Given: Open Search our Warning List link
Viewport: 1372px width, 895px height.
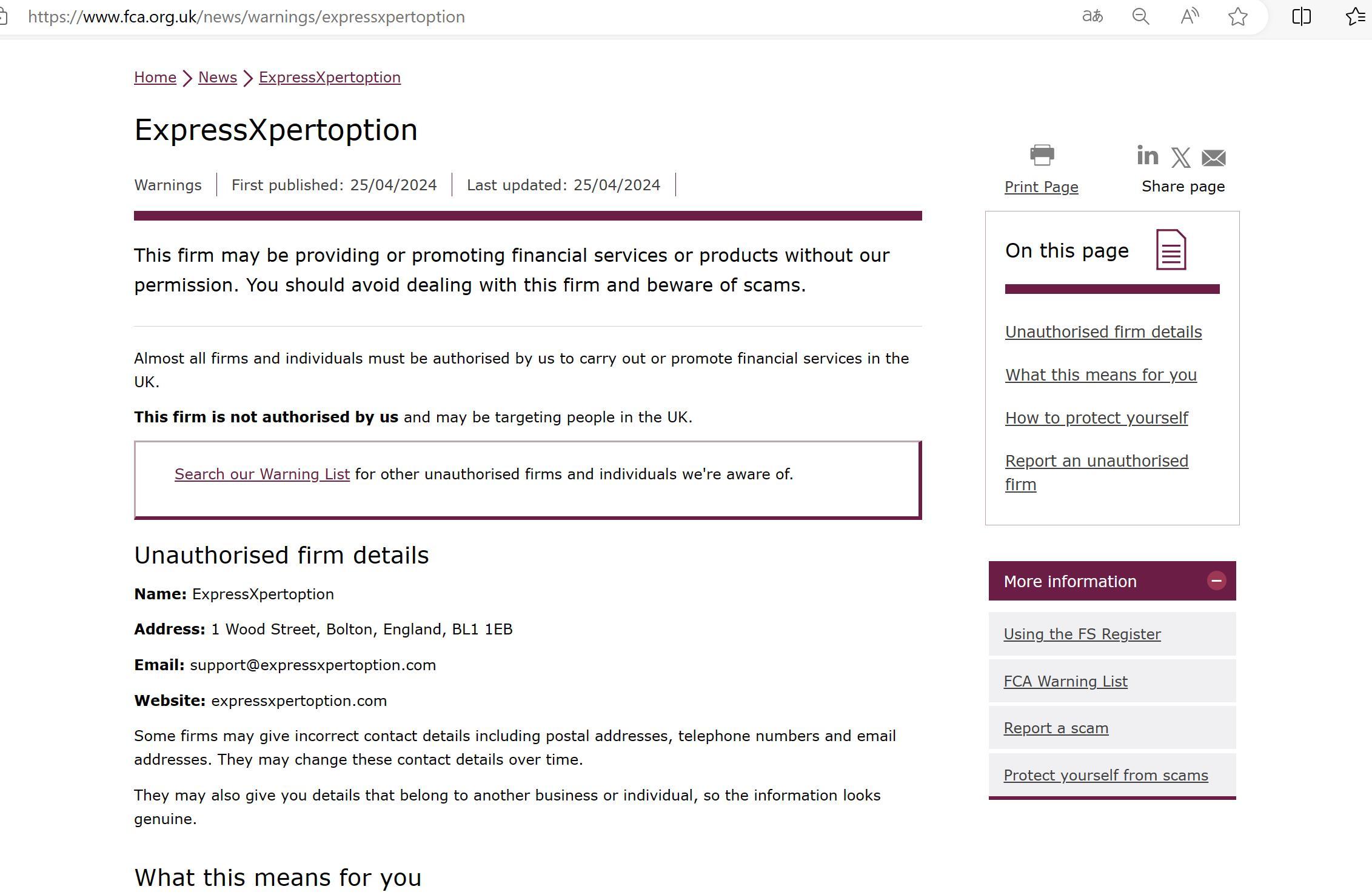Looking at the screenshot, I should pyautogui.click(x=262, y=474).
